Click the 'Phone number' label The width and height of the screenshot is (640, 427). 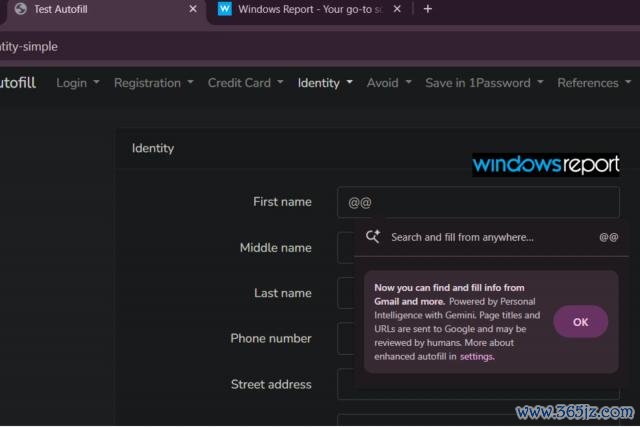(271, 338)
